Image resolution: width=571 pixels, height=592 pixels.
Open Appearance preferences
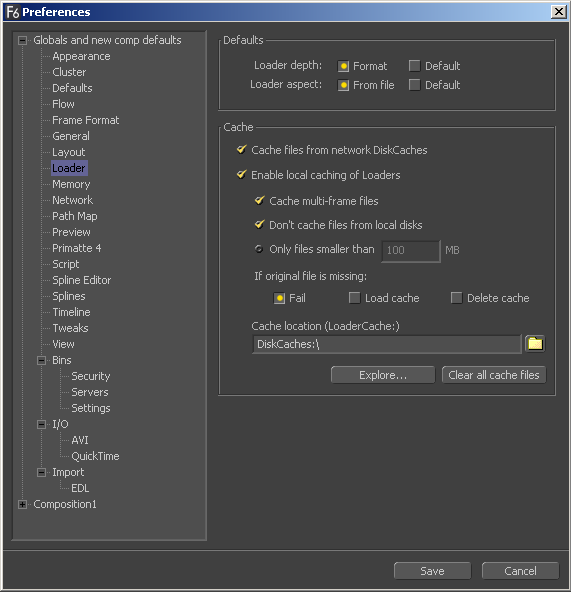[x=81, y=56]
